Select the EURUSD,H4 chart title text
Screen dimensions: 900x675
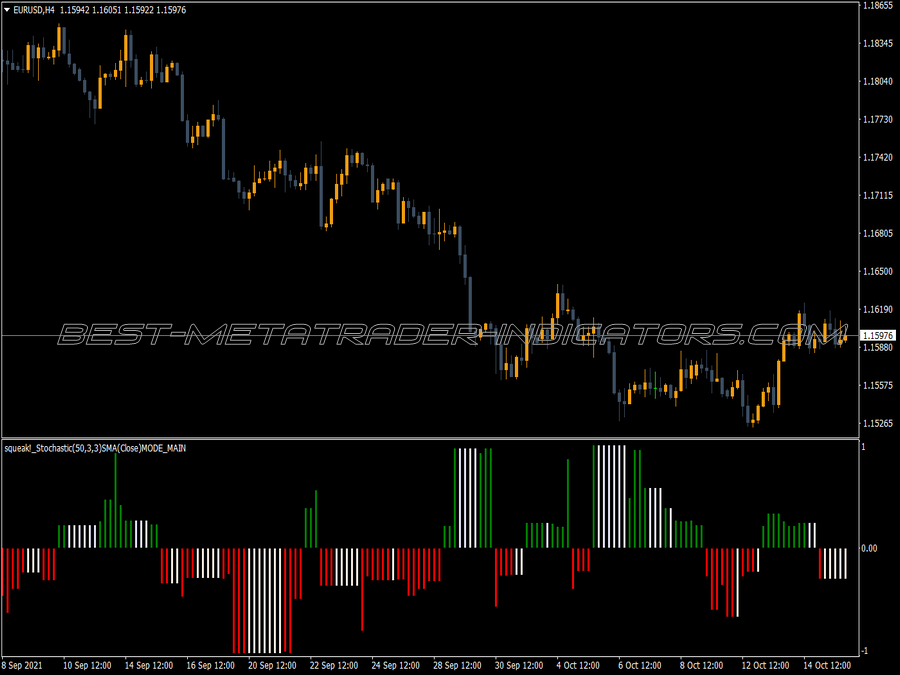click(x=33, y=10)
